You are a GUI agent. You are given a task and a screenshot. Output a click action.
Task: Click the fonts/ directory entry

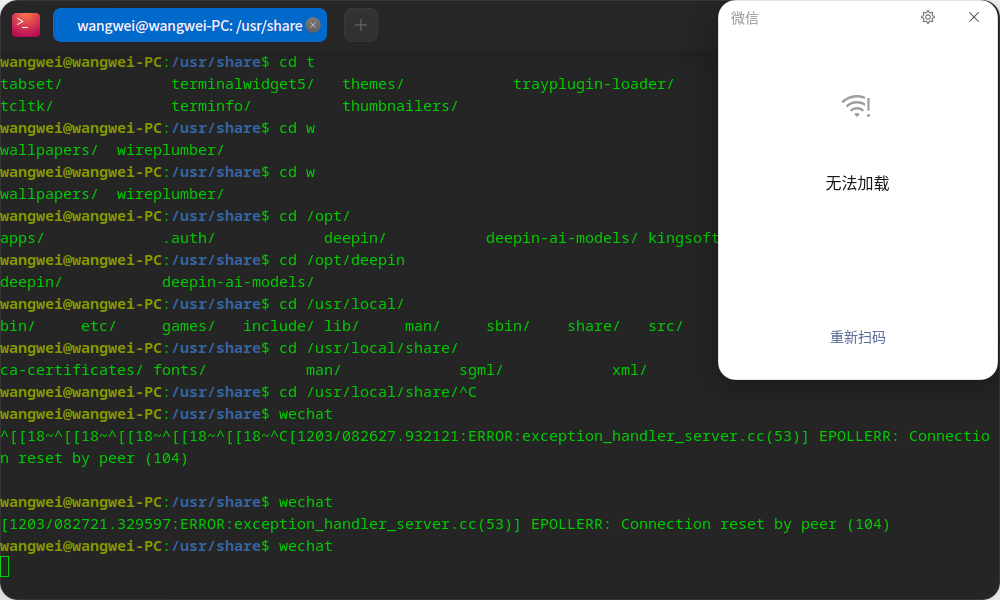point(180,370)
